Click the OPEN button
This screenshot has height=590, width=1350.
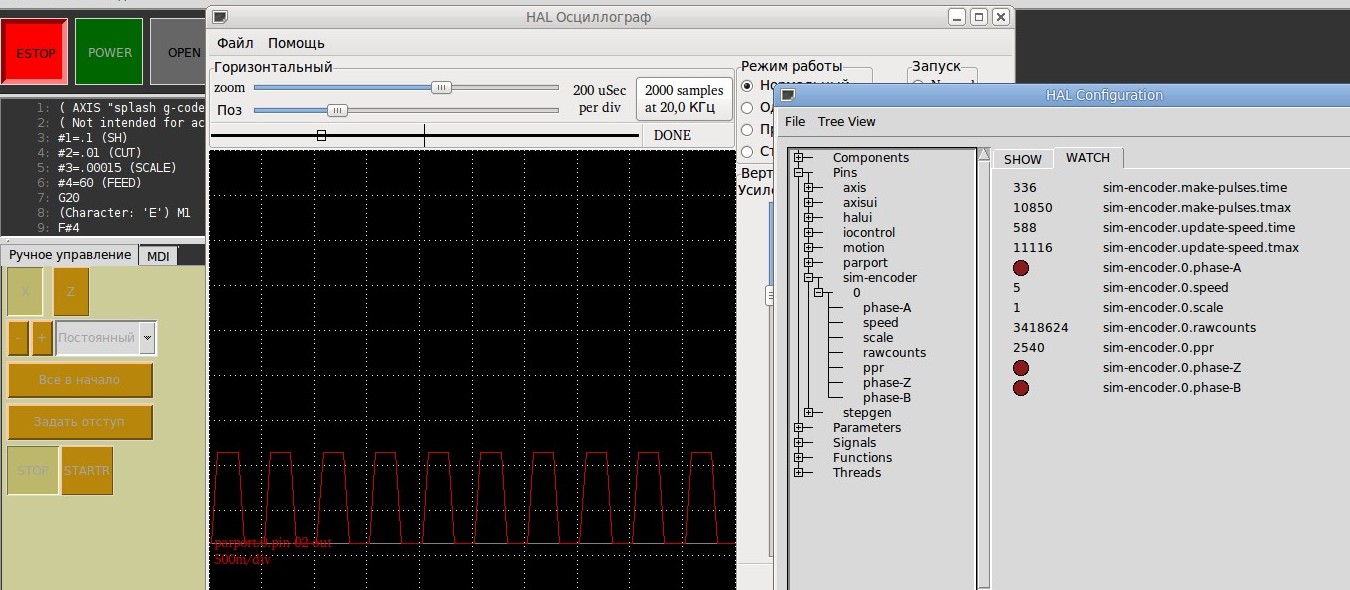(180, 52)
